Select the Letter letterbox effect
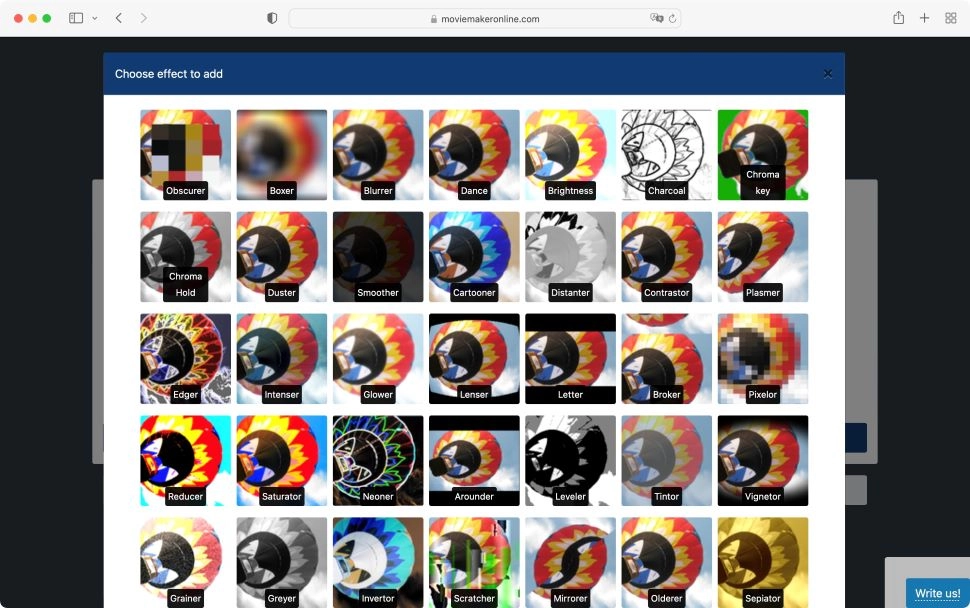Viewport: 970px width, 608px height. (570, 359)
